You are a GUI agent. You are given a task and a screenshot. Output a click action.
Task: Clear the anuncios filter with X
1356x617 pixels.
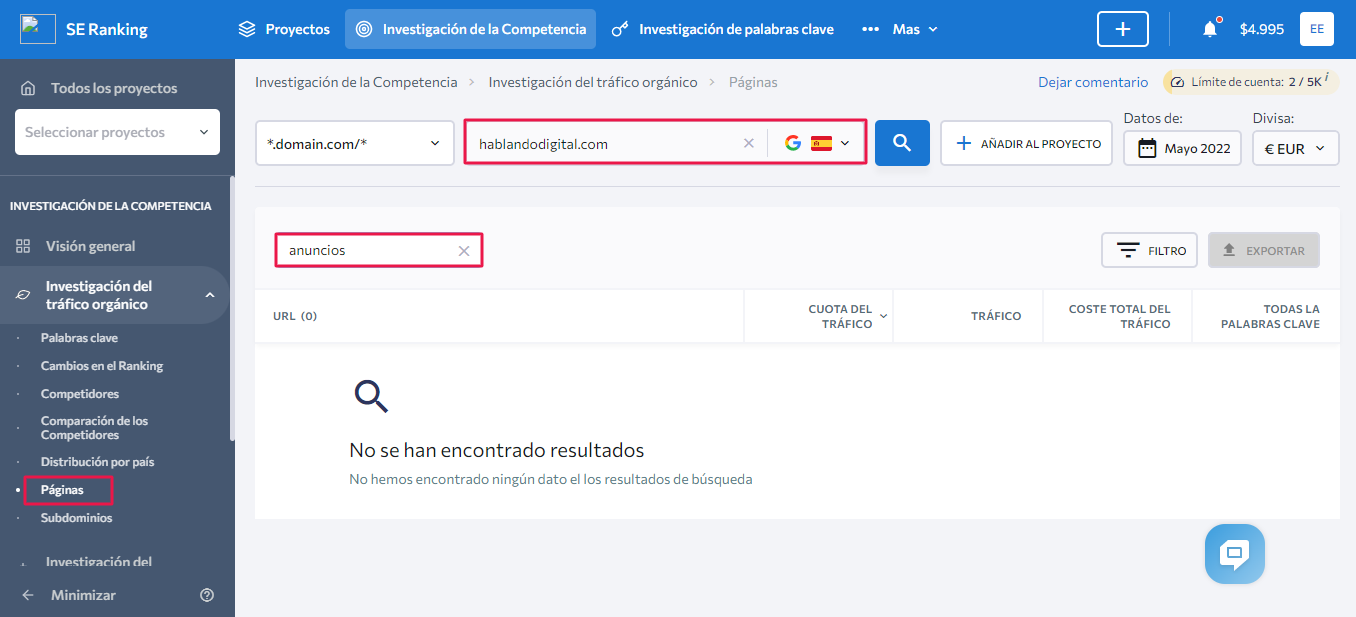pos(464,251)
